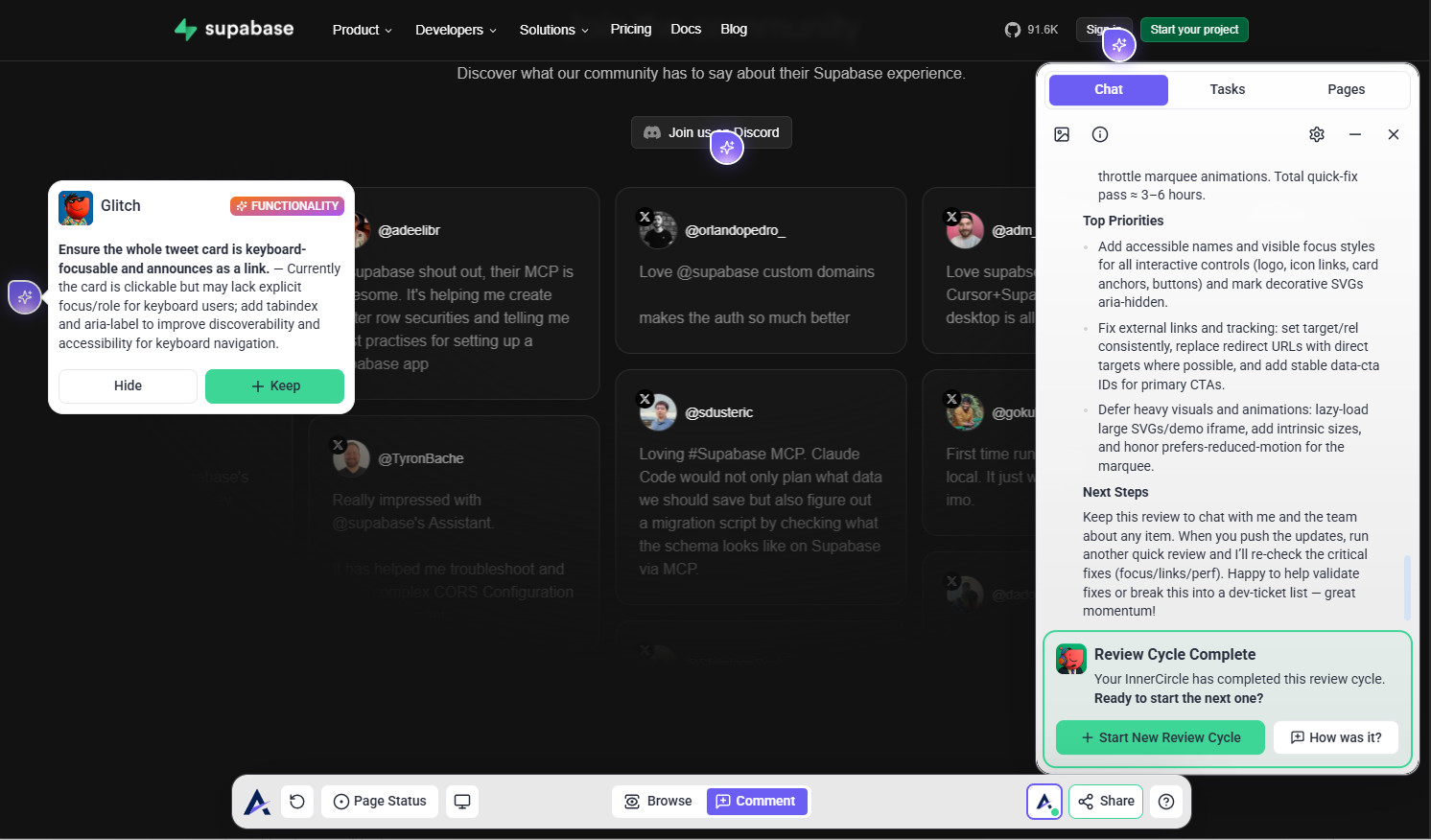Switch to the Tasks tab
Image resolution: width=1431 pixels, height=840 pixels.
pos(1227,89)
